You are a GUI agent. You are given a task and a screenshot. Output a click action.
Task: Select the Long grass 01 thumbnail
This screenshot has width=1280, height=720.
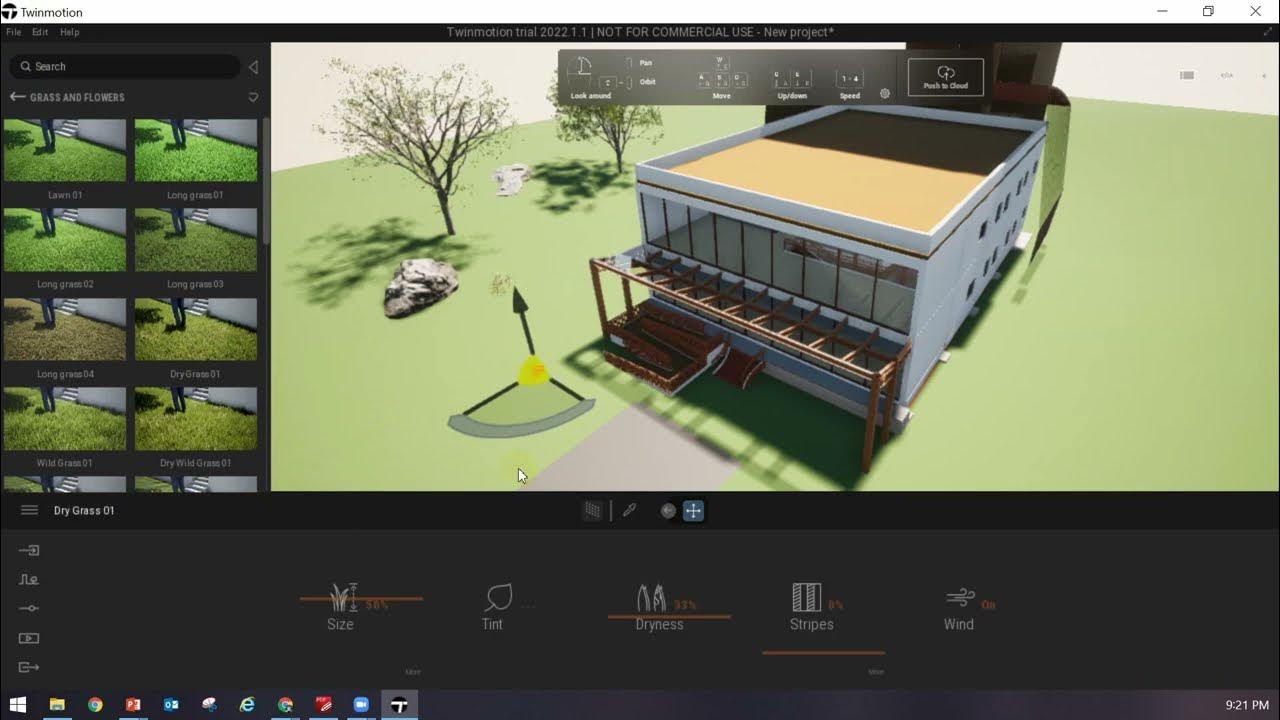pyautogui.click(x=196, y=150)
